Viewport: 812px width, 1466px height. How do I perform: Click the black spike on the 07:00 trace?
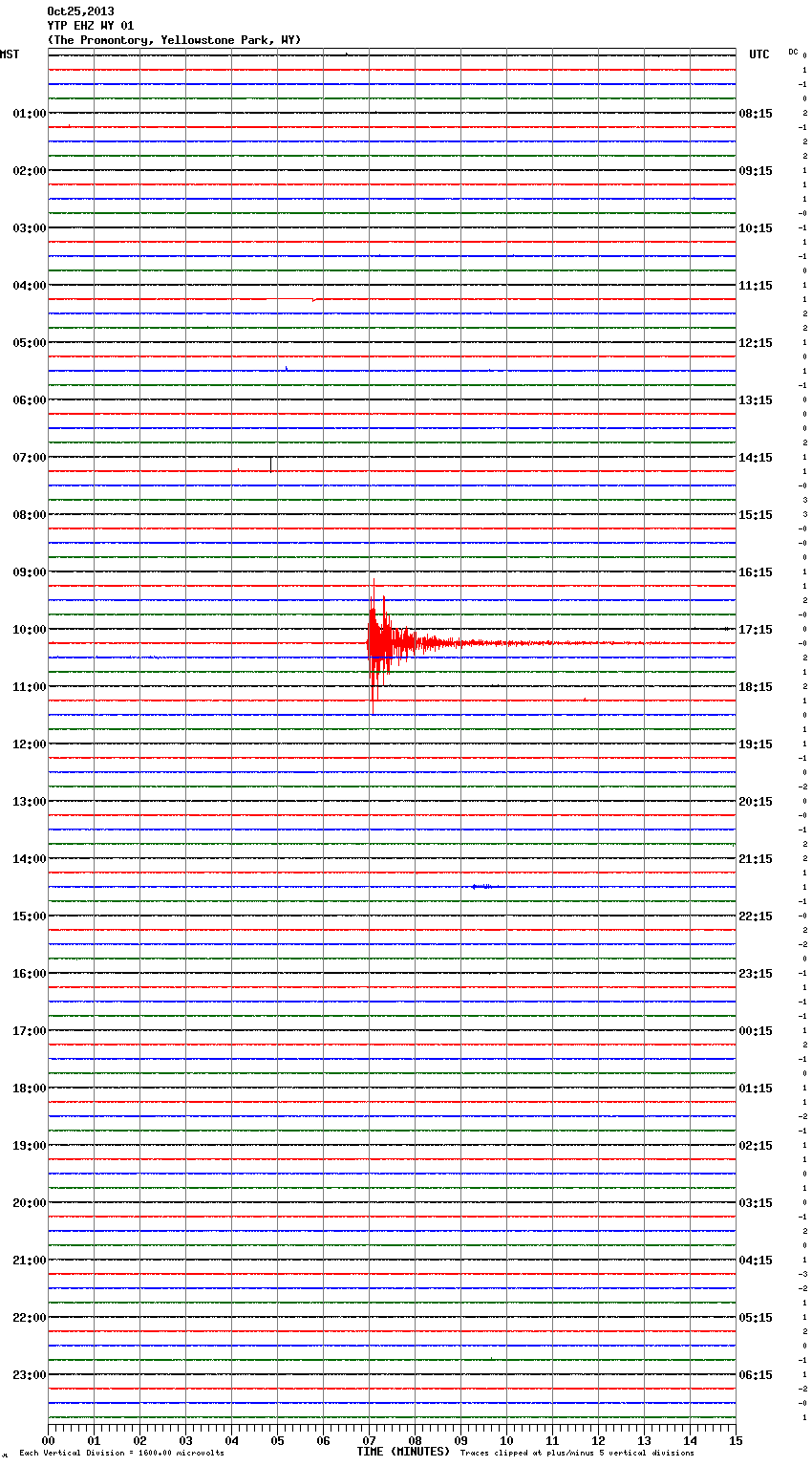(271, 464)
